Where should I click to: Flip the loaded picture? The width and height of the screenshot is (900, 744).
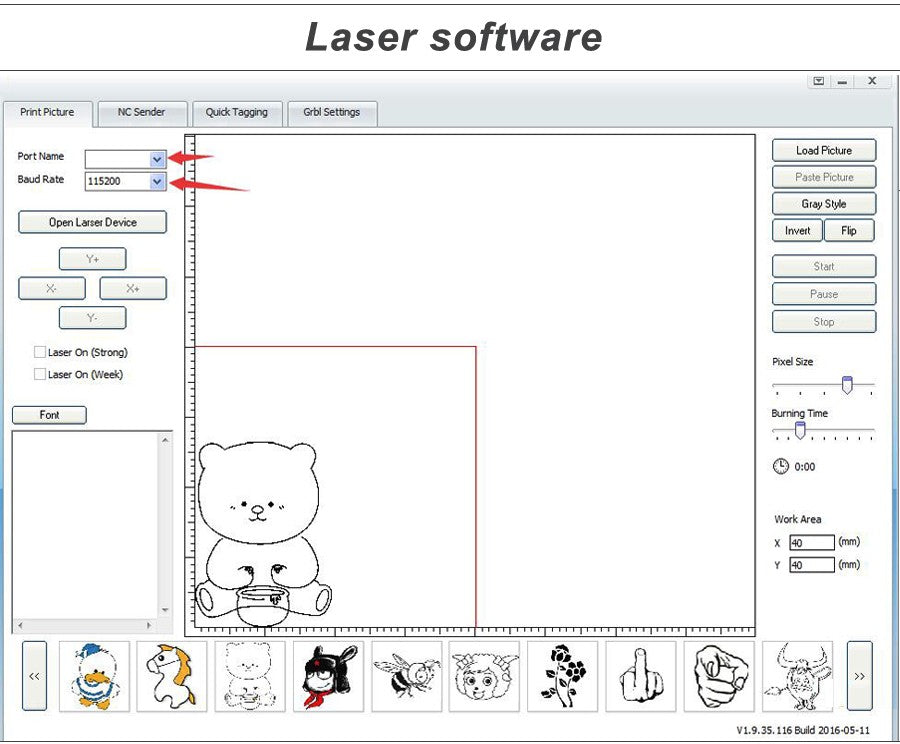[850, 230]
